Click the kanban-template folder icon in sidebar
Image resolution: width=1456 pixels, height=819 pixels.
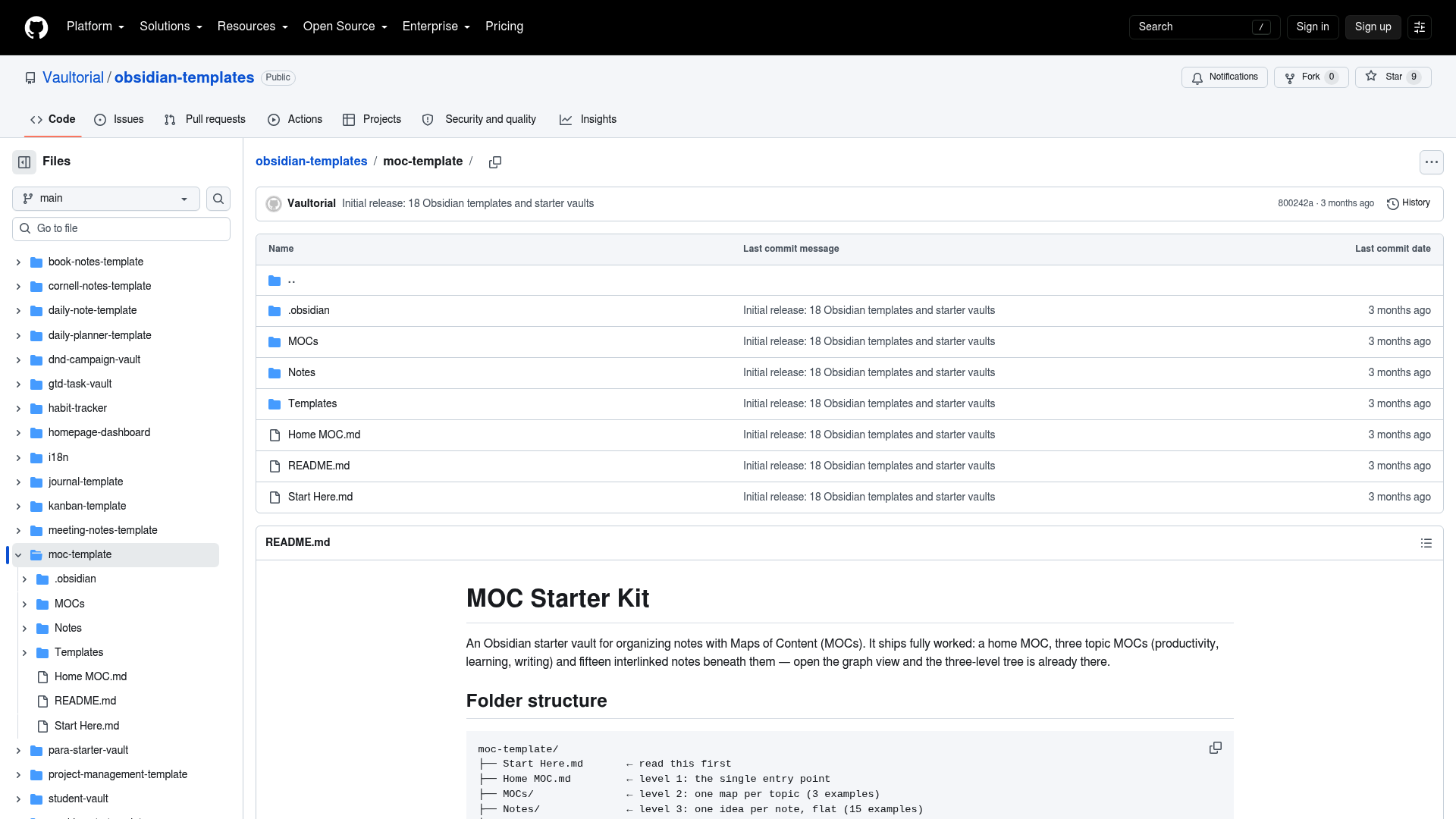pos(36,507)
